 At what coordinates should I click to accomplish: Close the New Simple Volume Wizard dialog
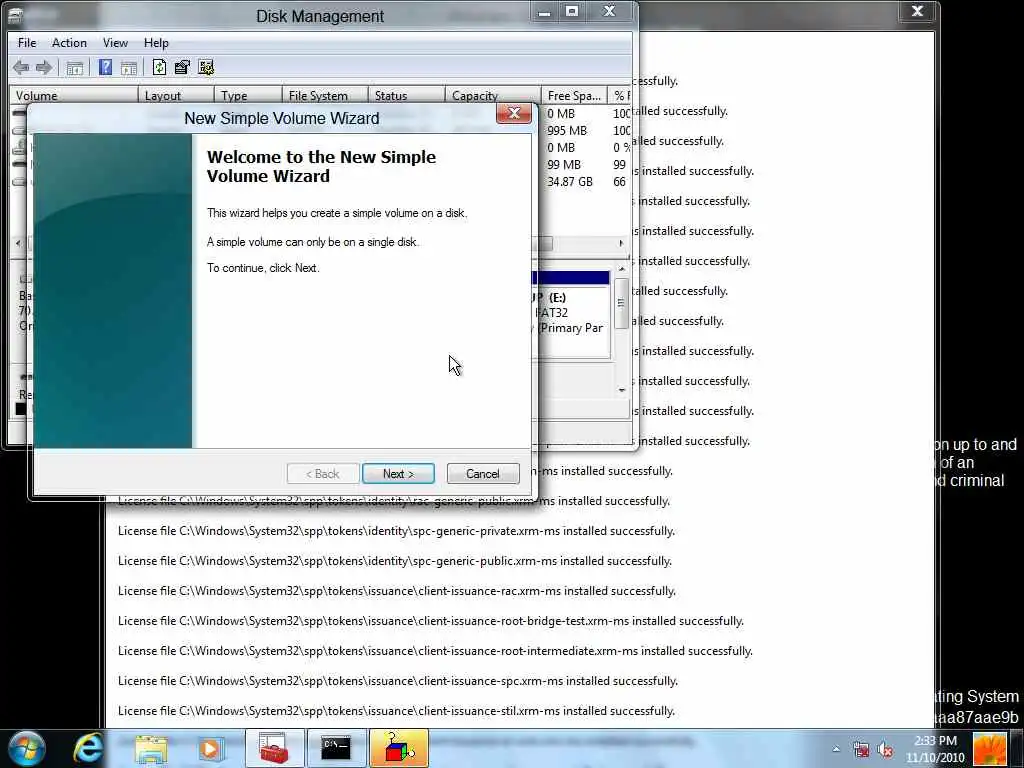(514, 114)
